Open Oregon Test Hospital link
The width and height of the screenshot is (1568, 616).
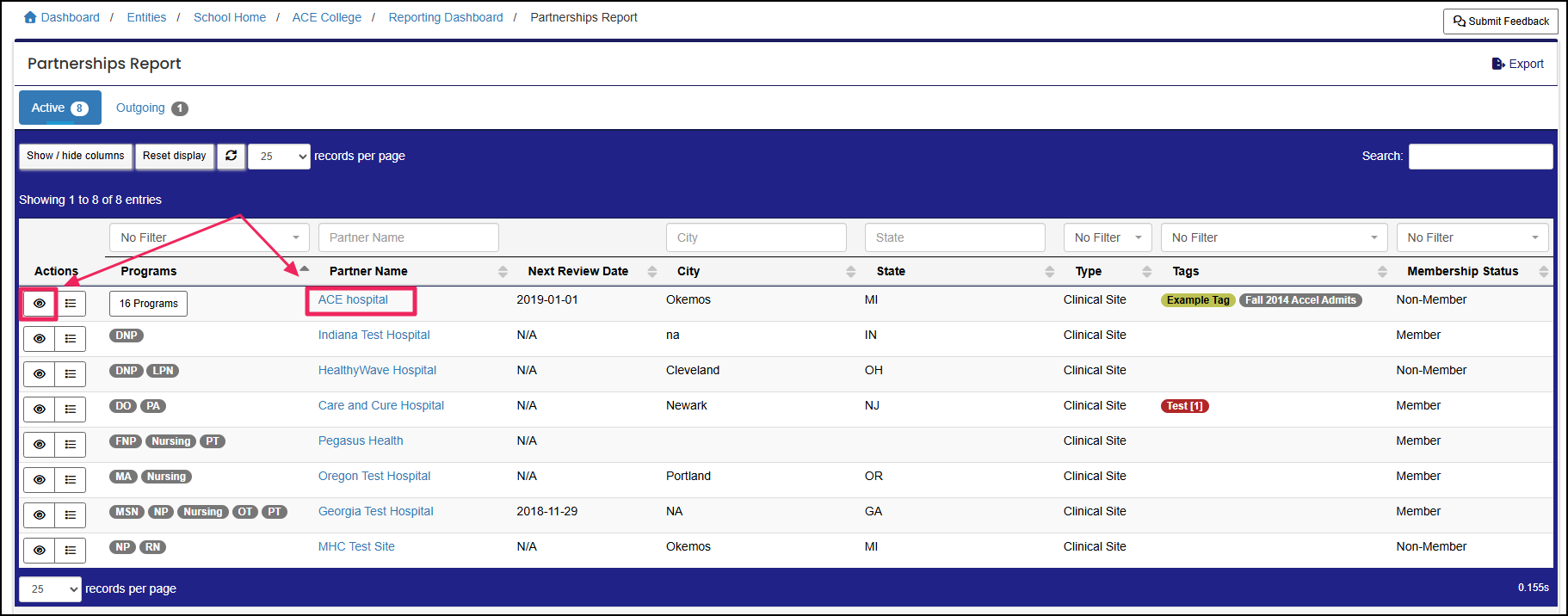pyautogui.click(x=374, y=476)
